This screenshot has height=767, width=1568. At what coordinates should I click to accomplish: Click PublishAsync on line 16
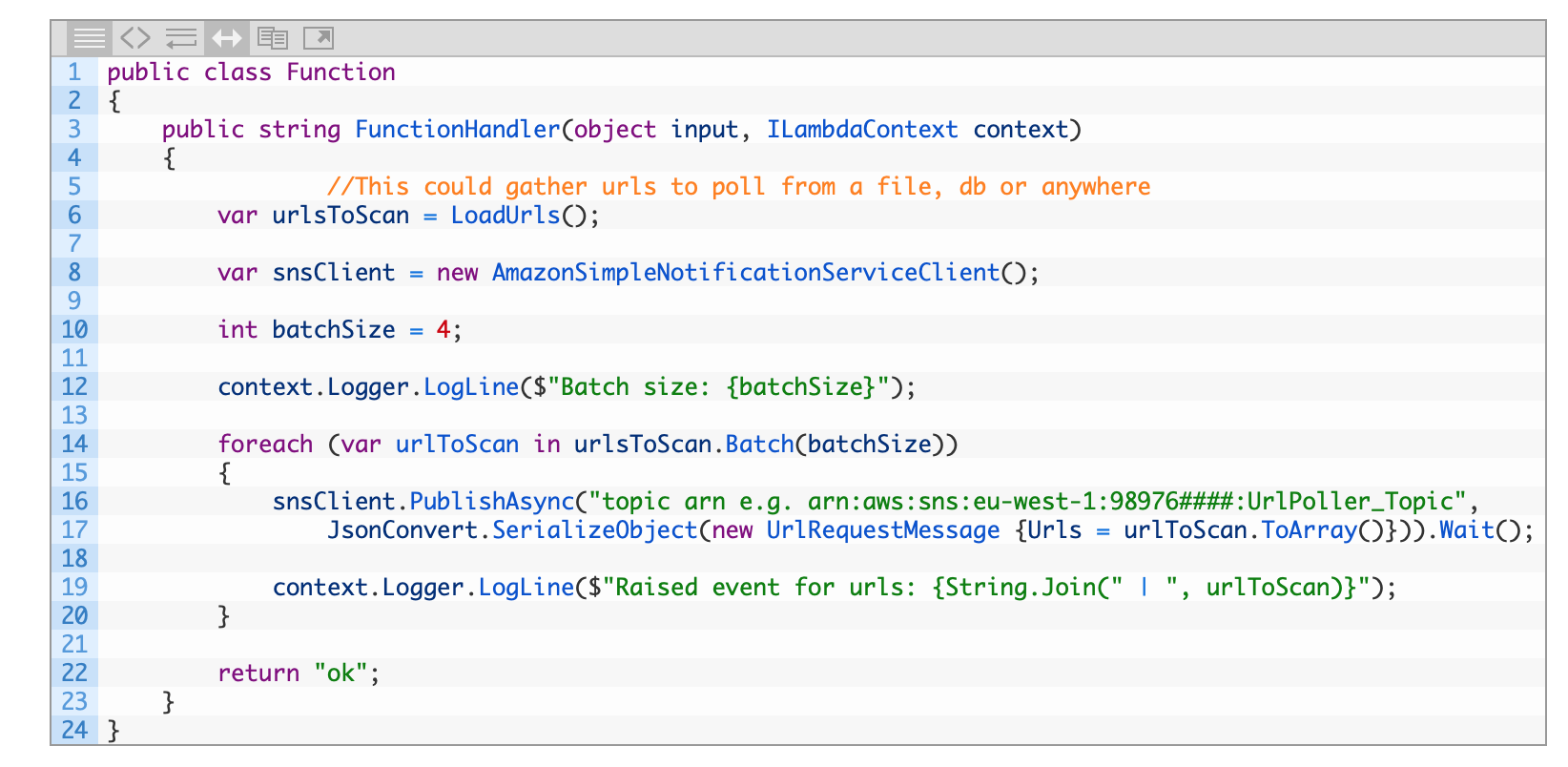click(x=491, y=502)
